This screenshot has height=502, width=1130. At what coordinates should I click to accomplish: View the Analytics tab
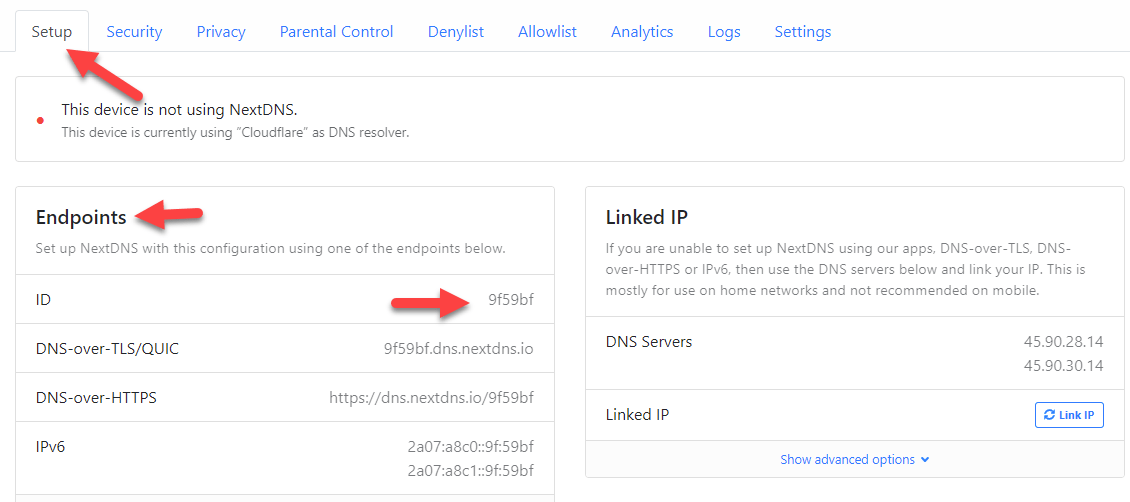click(x=641, y=32)
